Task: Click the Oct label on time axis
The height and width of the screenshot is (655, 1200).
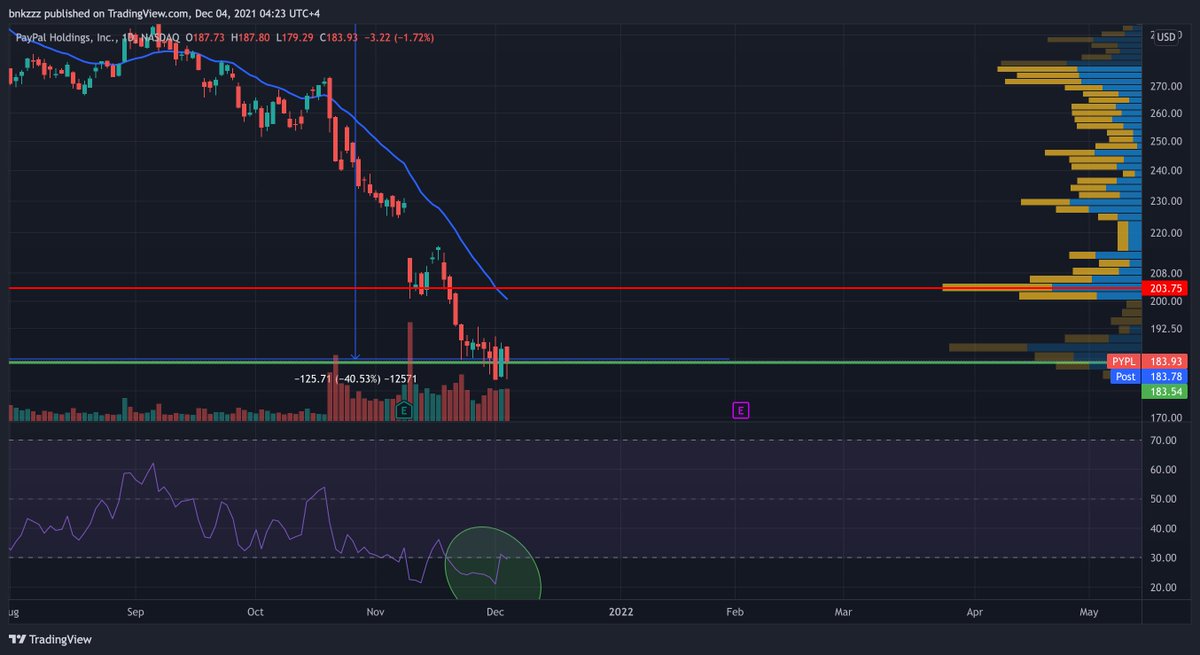Action: coord(255,611)
